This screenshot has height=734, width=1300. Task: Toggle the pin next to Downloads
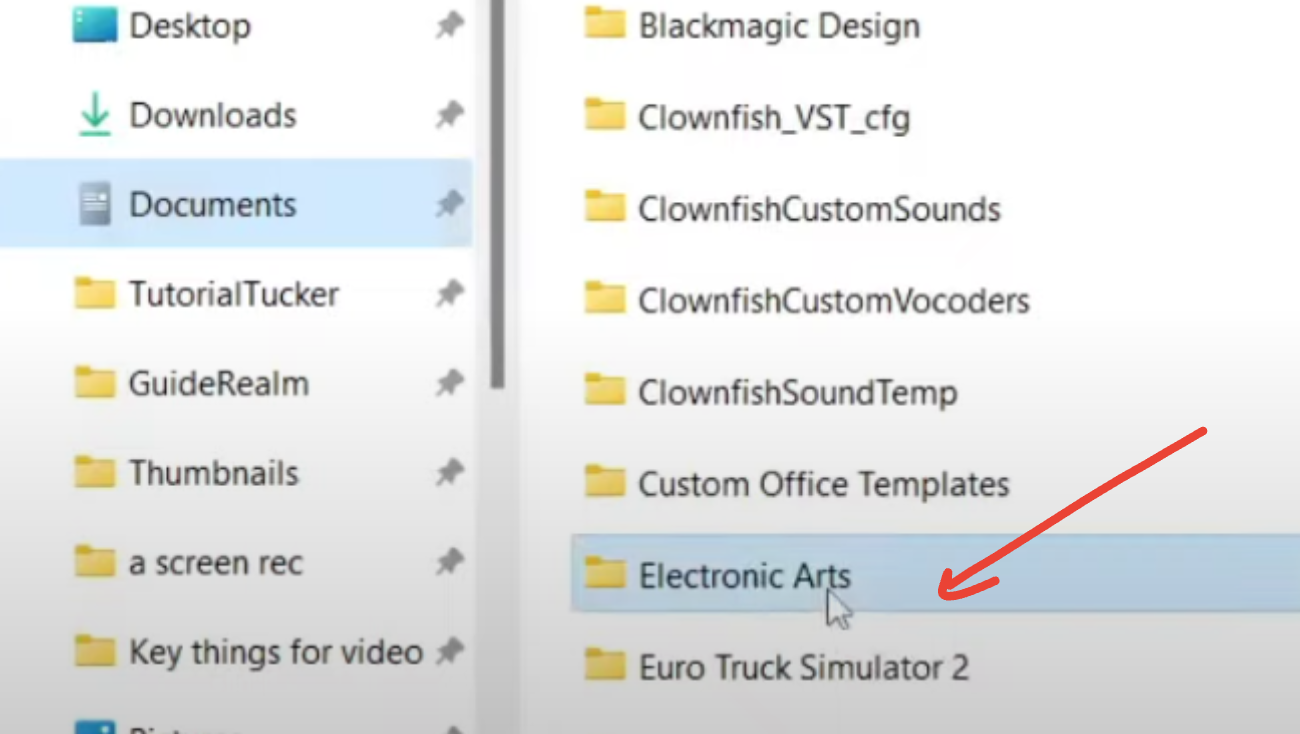click(x=449, y=116)
